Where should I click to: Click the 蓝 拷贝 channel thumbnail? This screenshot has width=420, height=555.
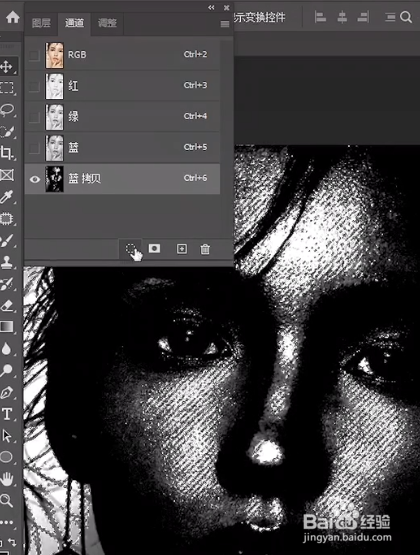point(54,179)
